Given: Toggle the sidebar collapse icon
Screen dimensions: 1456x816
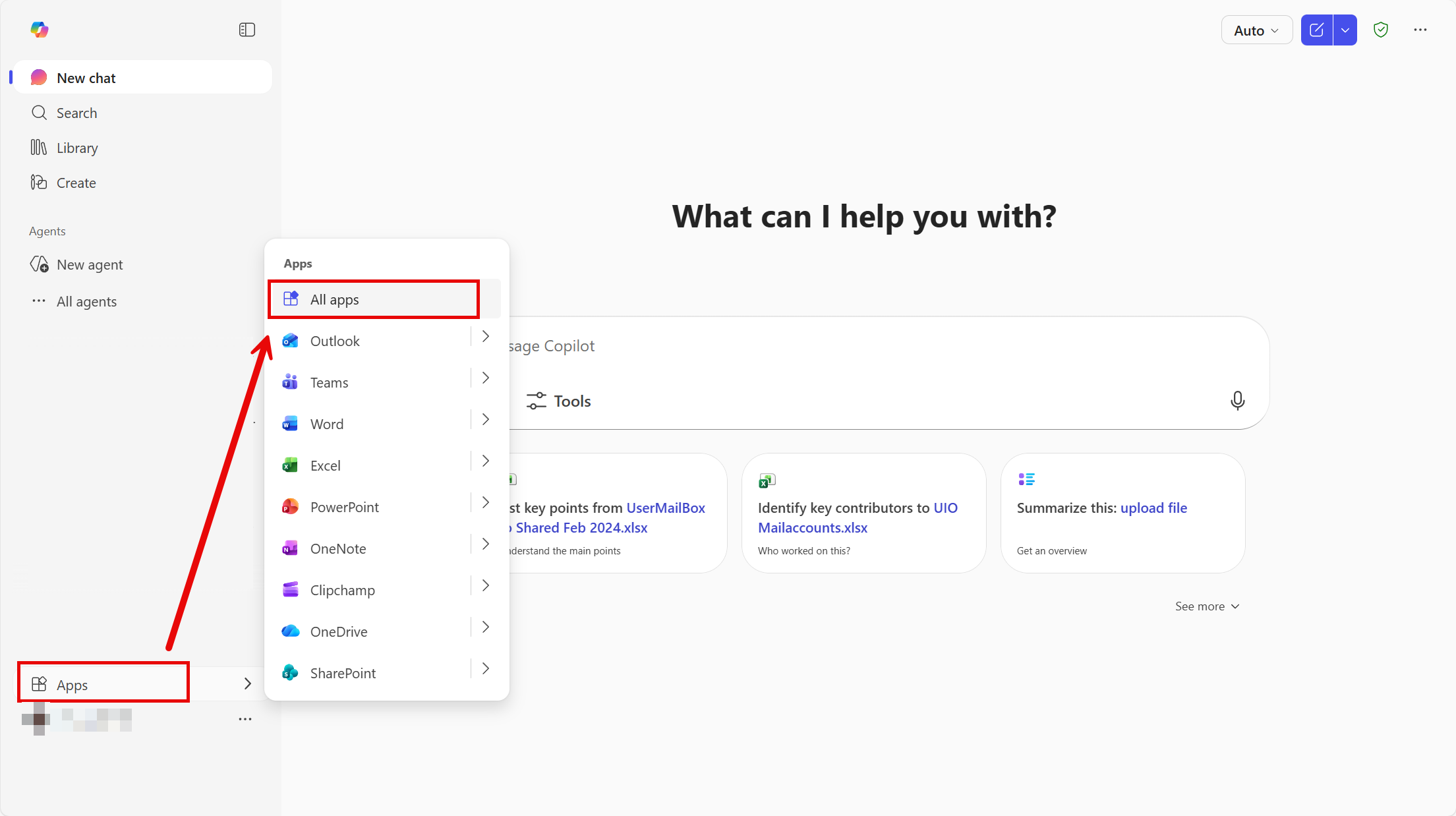Looking at the screenshot, I should pos(247,30).
